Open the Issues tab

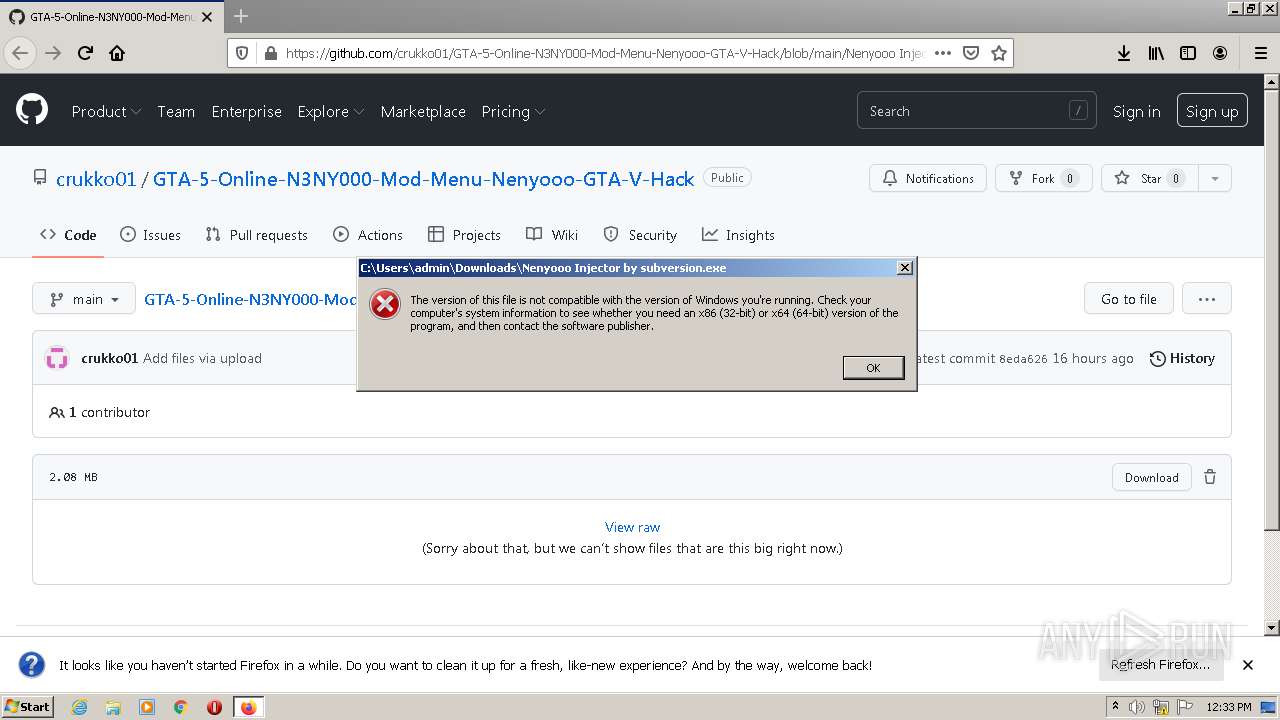150,235
